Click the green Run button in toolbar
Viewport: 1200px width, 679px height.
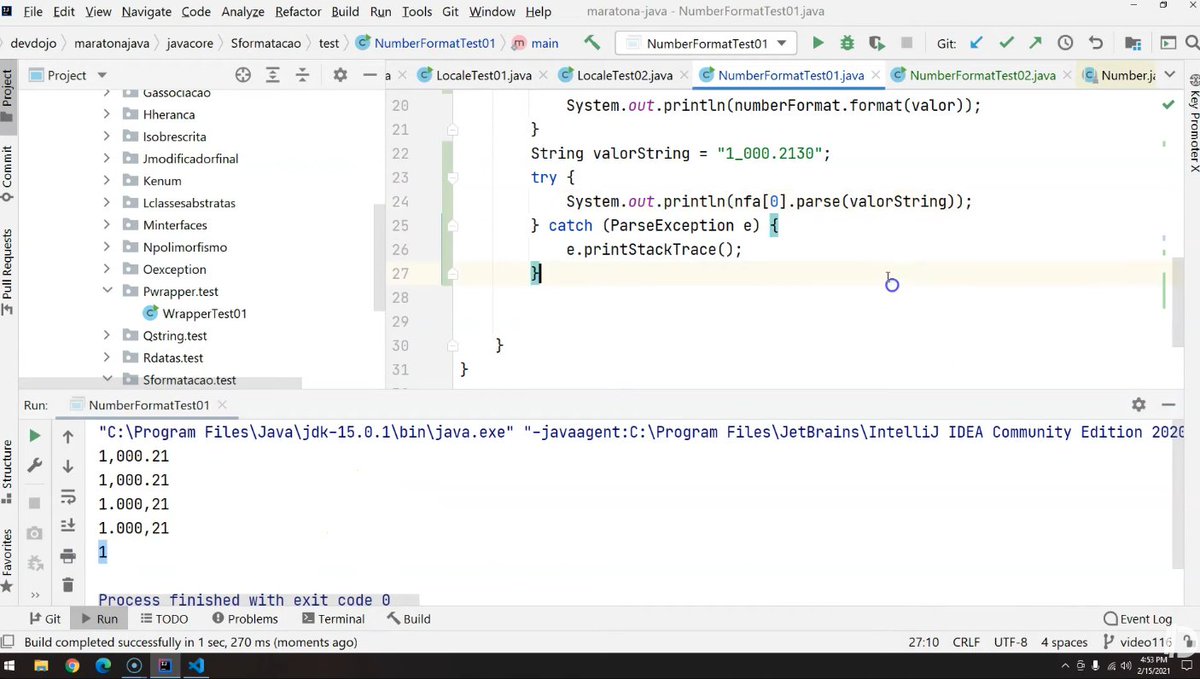[818, 43]
